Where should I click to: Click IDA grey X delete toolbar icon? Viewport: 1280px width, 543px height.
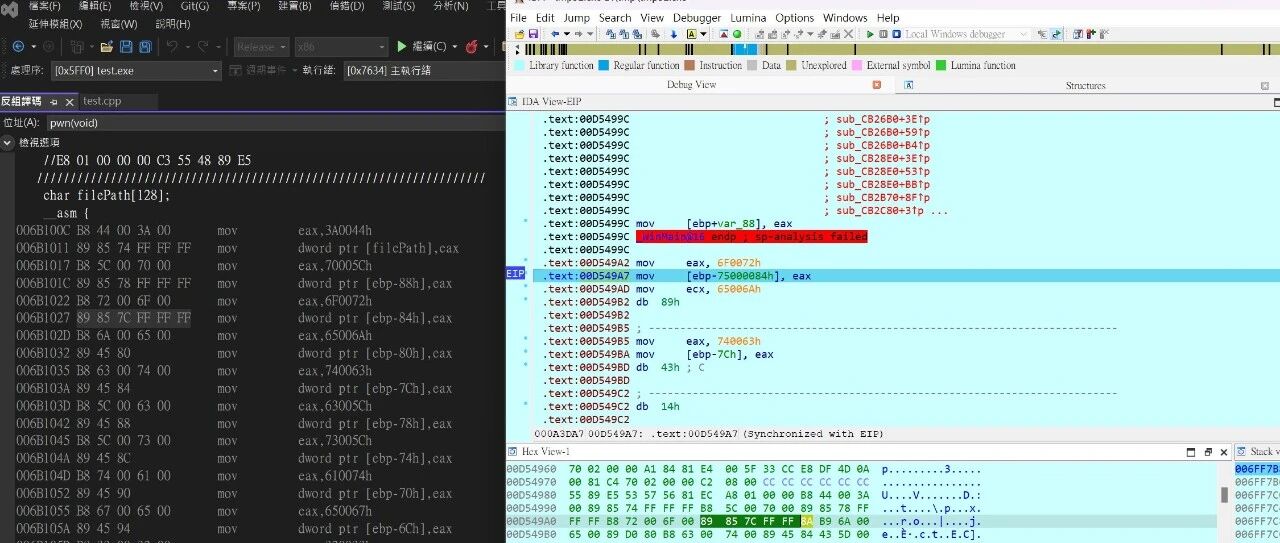[x=849, y=34]
